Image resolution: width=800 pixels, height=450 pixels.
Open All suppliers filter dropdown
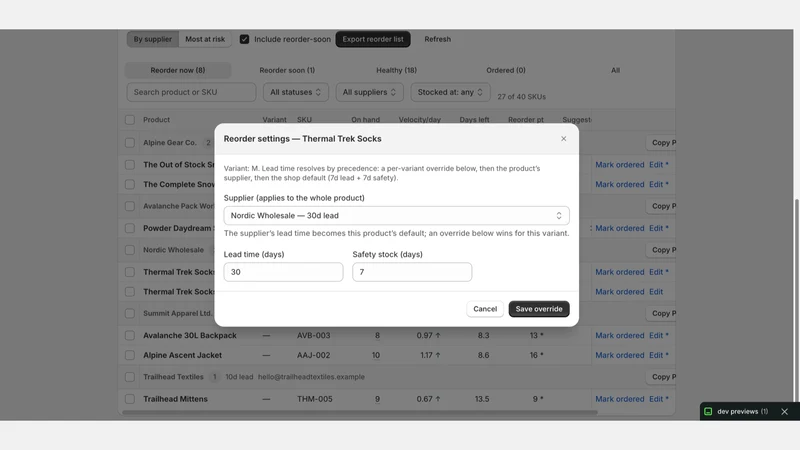(369, 92)
